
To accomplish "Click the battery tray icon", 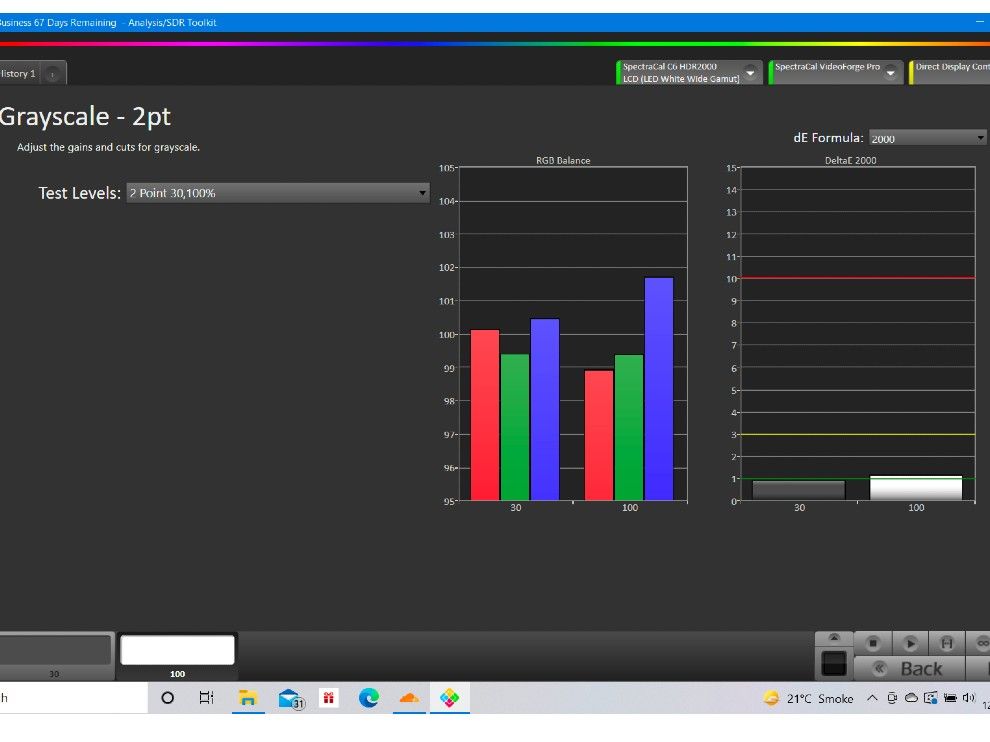I will (x=950, y=698).
